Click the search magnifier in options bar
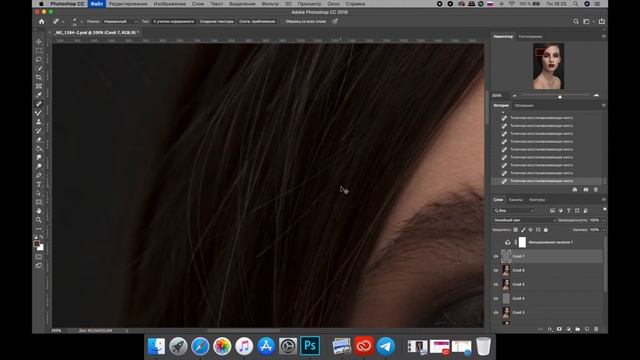Screen dimensions: 640x360 576,22
